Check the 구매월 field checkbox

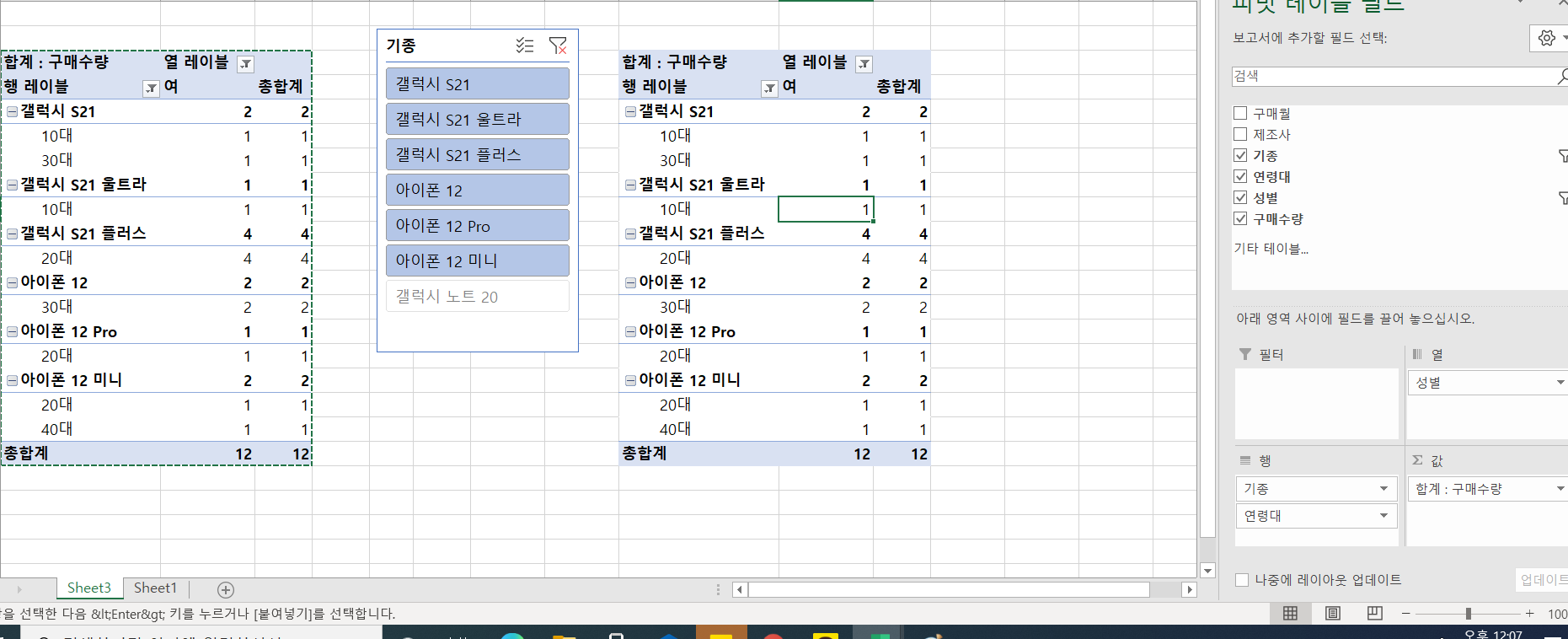[x=1240, y=113]
